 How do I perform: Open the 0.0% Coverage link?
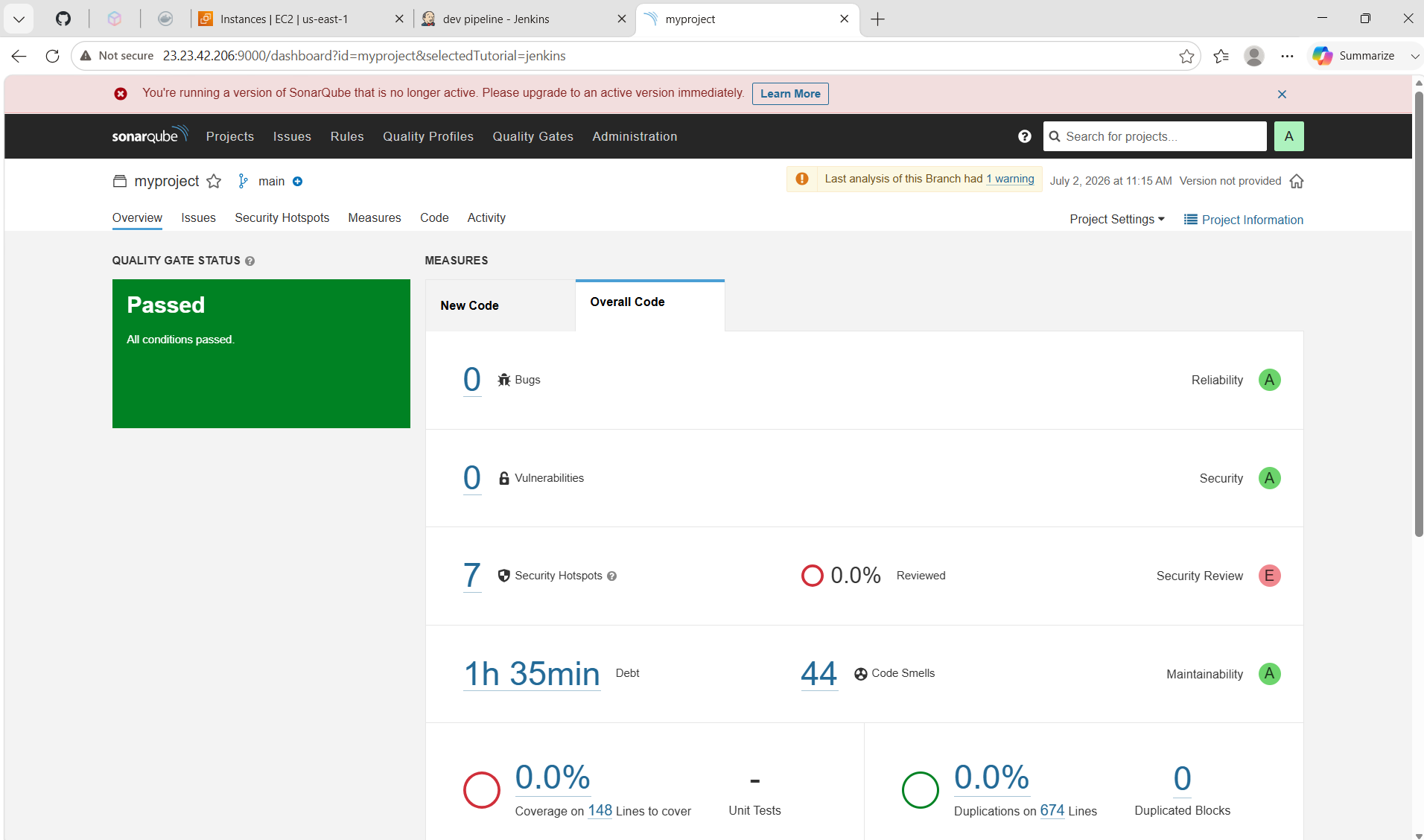tap(553, 778)
